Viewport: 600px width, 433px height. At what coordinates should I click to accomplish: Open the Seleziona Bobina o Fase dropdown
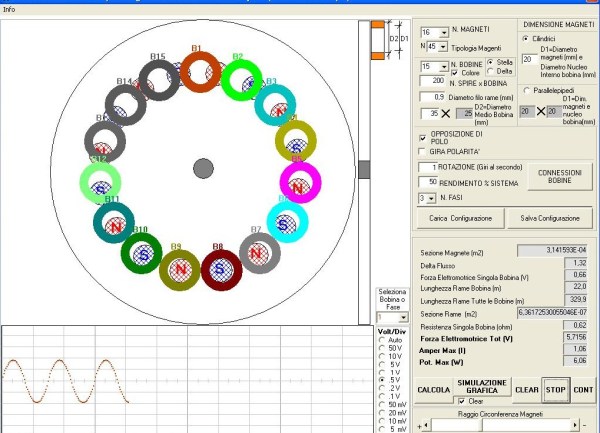click(x=403, y=316)
